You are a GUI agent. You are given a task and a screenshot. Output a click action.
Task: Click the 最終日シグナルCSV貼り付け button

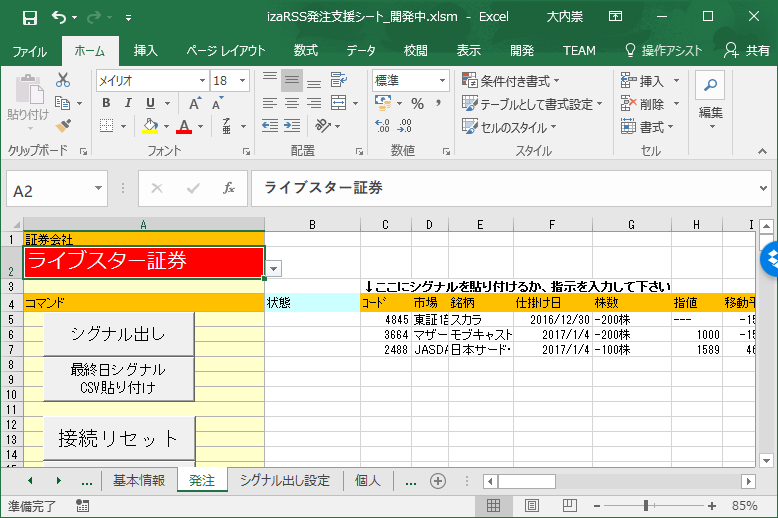tap(119, 378)
